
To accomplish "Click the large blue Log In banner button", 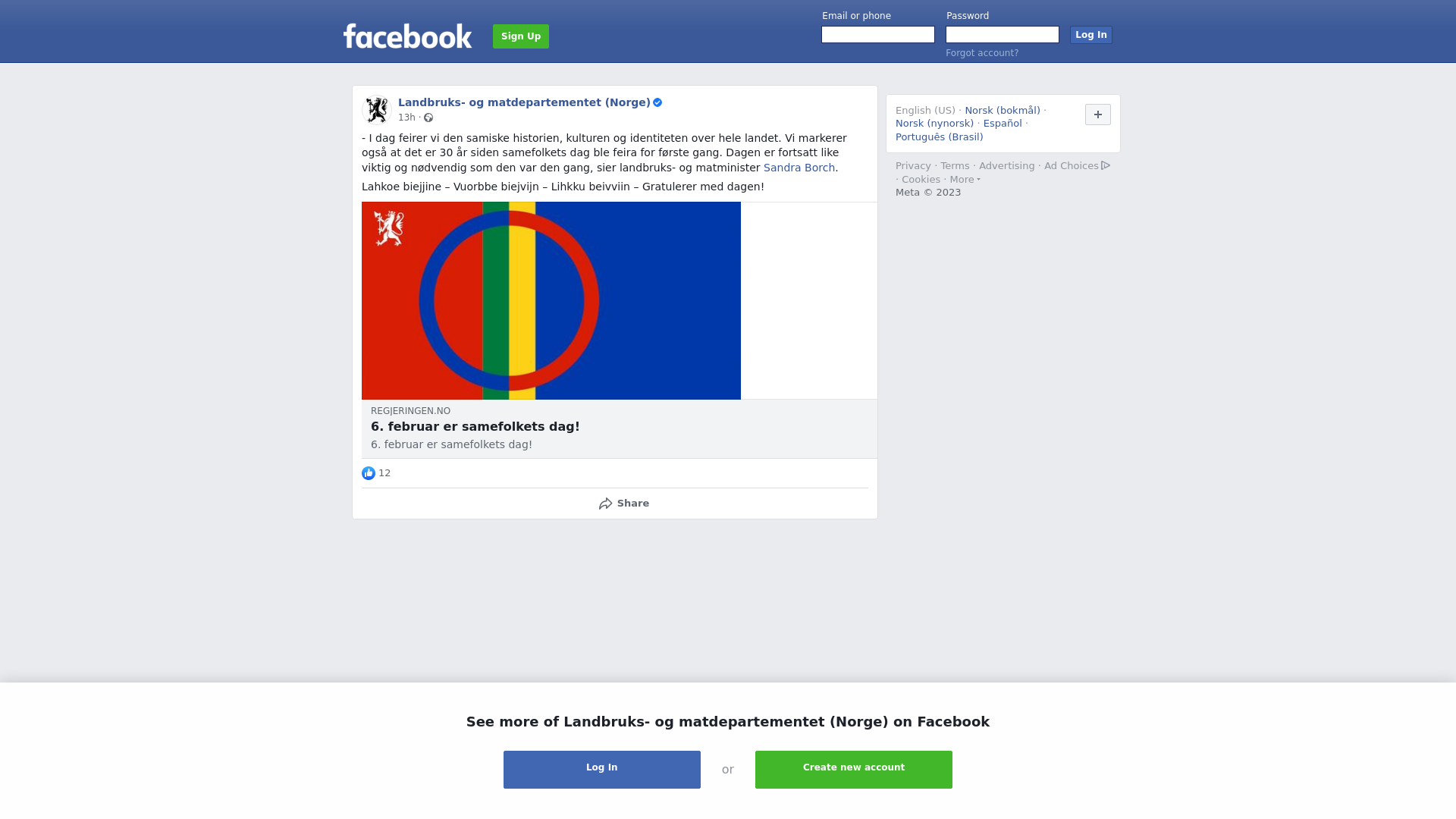I will pyautogui.click(x=602, y=770).
